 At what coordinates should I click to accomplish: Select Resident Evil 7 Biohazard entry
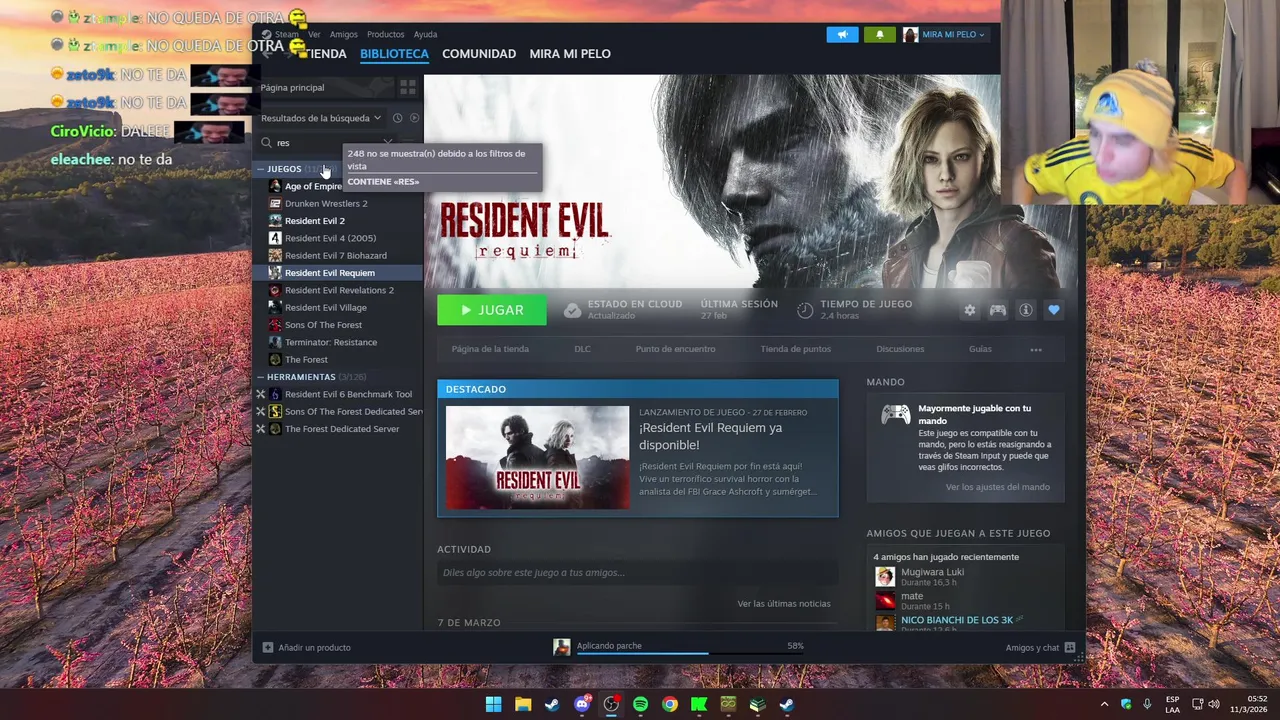[x=335, y=255]
